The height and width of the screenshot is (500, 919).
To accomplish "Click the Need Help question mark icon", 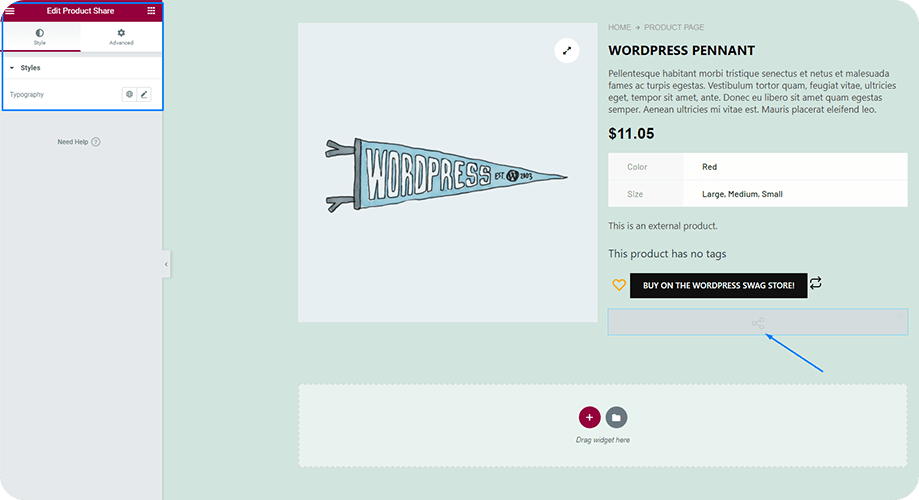I will (x=96, y=142).
